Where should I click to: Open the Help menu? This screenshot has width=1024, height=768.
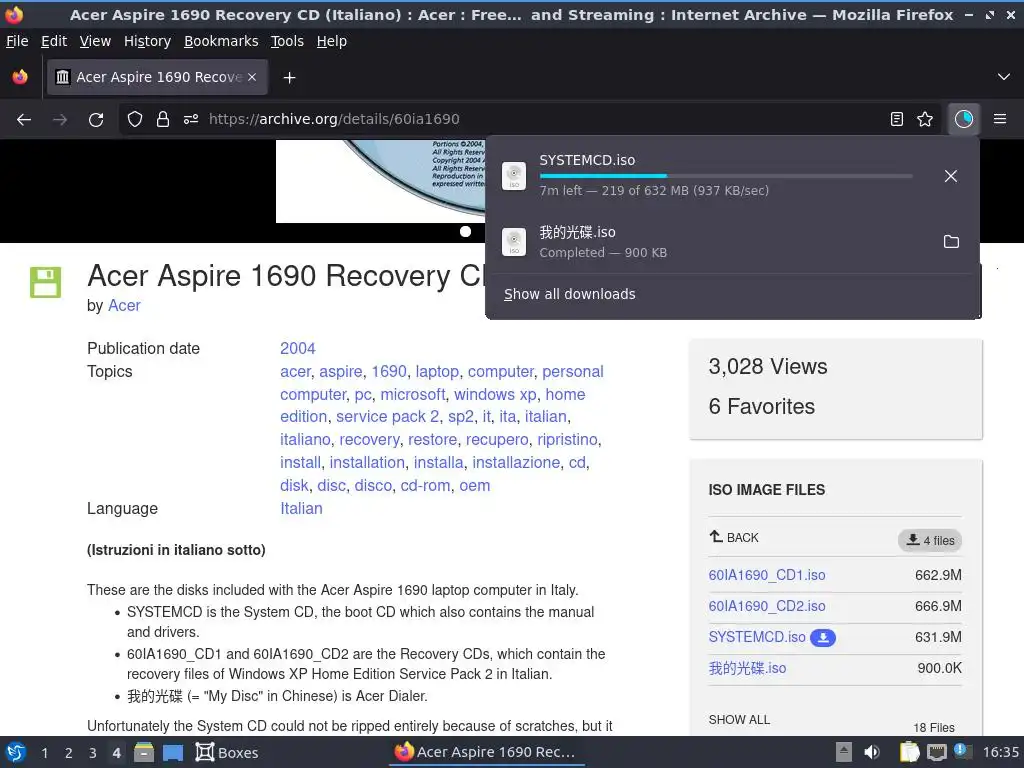(332, 41)
